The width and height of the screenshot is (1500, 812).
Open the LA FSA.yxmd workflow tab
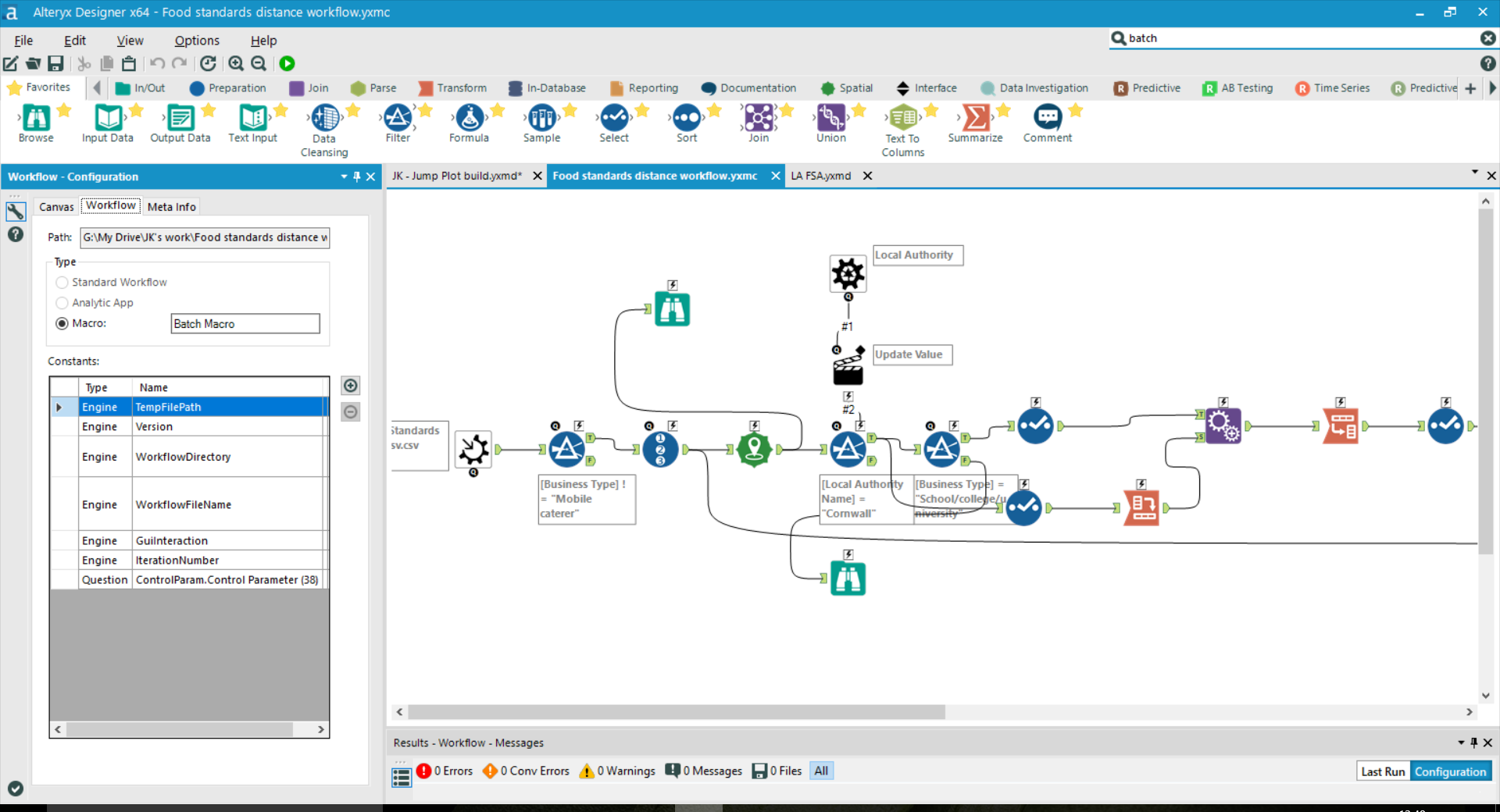821,176
